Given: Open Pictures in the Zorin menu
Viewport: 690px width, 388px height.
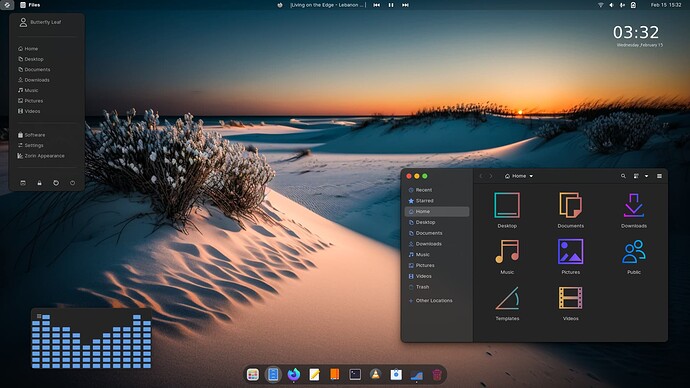Looking at the screenshot, I should [x=30, y=101].
